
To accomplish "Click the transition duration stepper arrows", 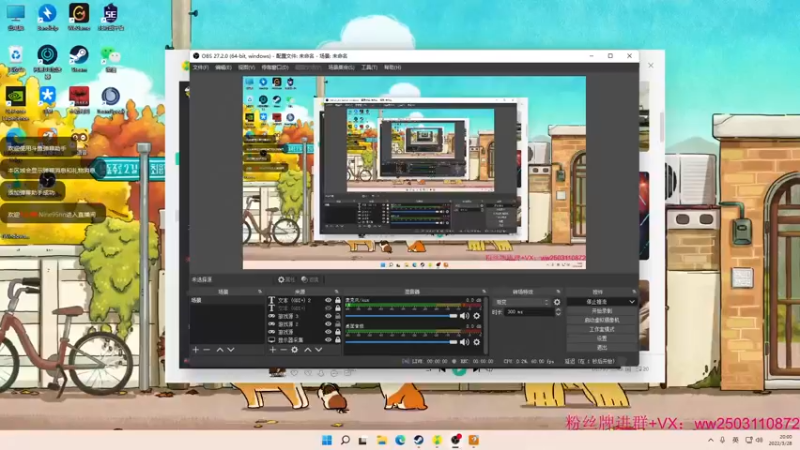I will [x=558, y=312].
